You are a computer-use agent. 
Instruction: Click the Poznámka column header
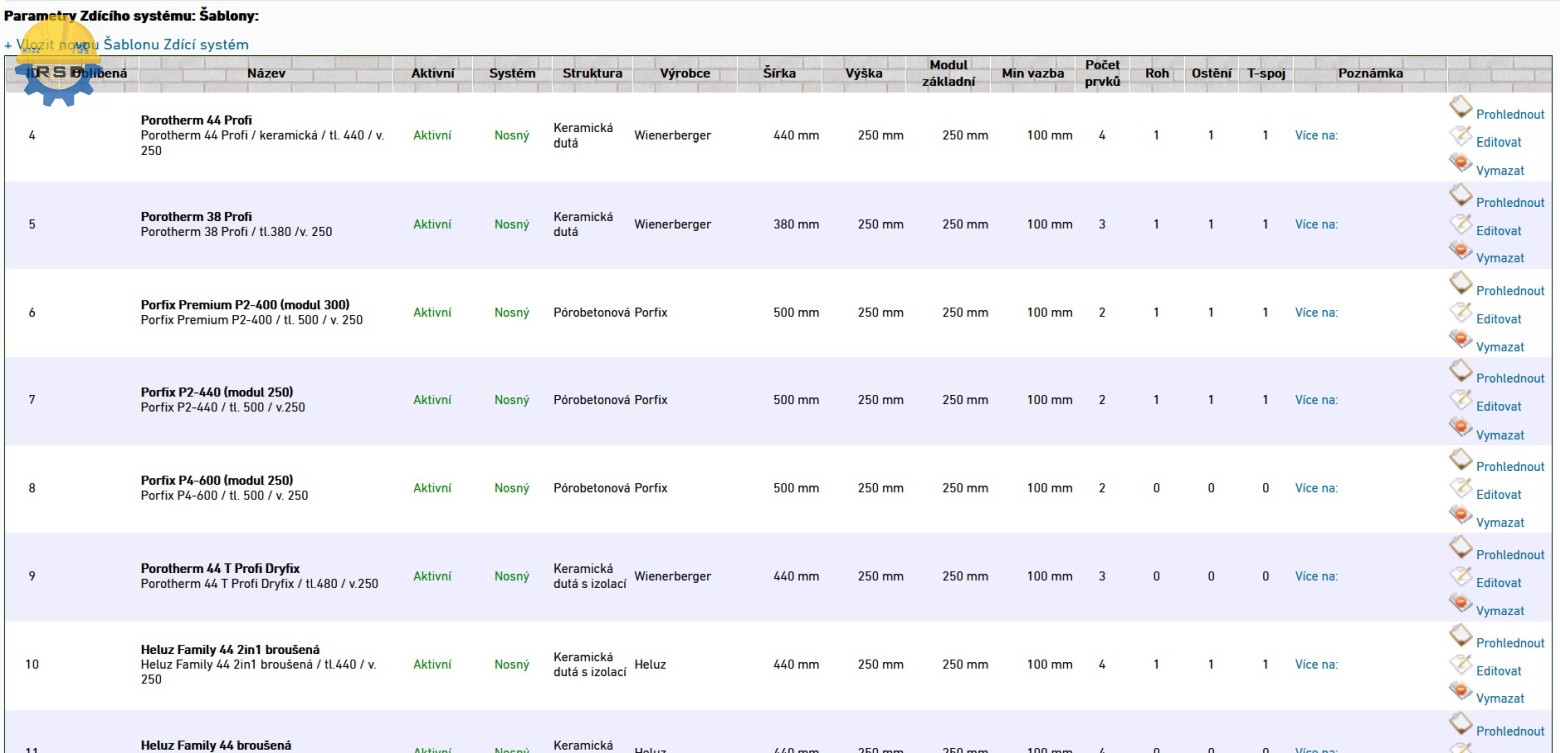point(1370,73)
